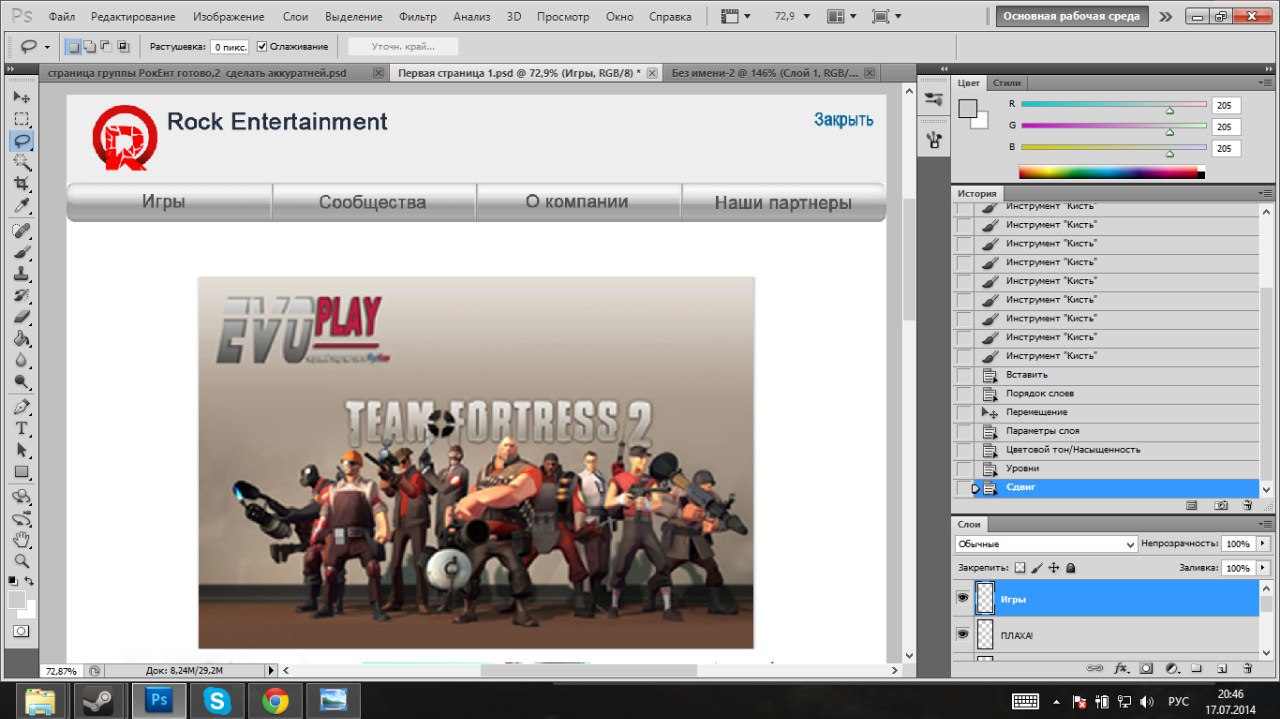1280x719 pixels.
Task: Select the Crop tool
Action: [21, 184]
